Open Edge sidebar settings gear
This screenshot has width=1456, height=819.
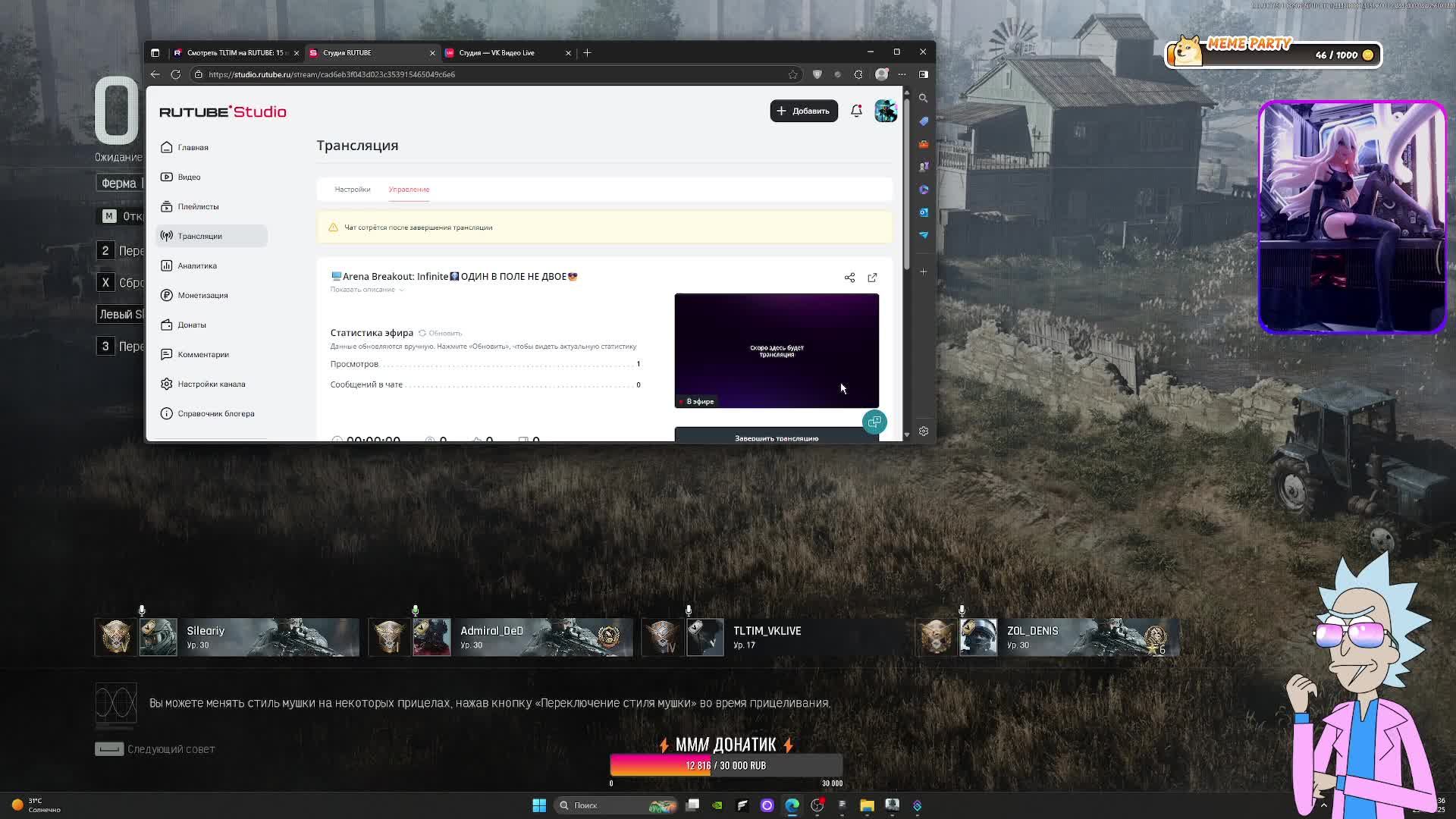pos(923,431)
